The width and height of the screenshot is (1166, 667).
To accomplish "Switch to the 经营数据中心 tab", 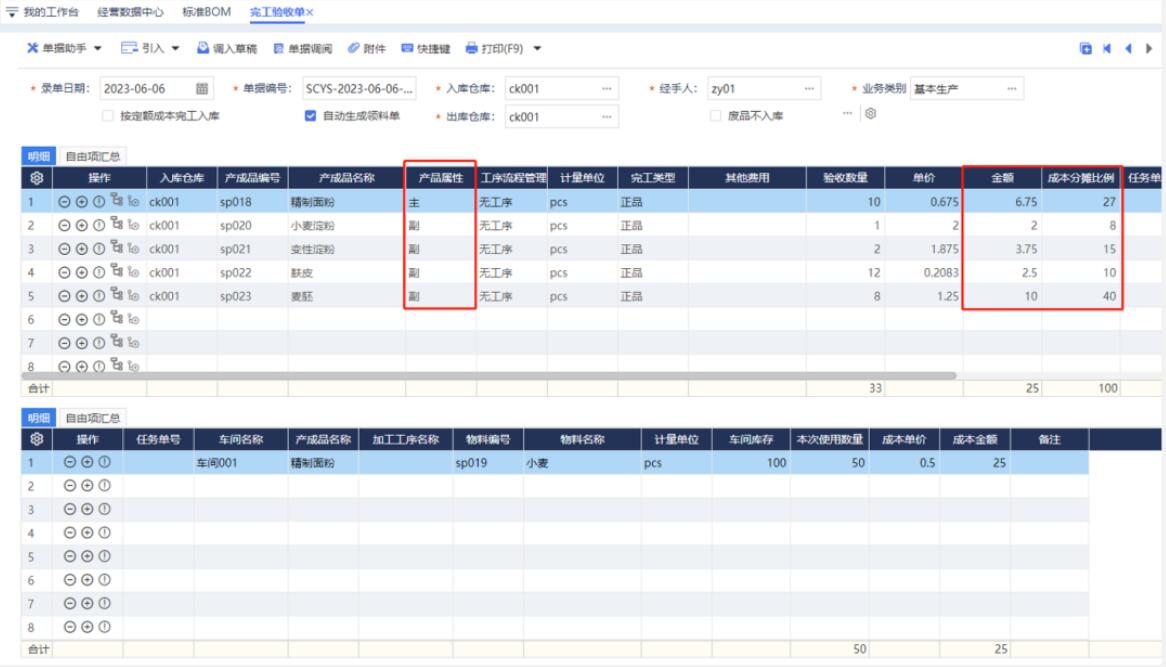I will pyautogui.click(x=130, y=12).
